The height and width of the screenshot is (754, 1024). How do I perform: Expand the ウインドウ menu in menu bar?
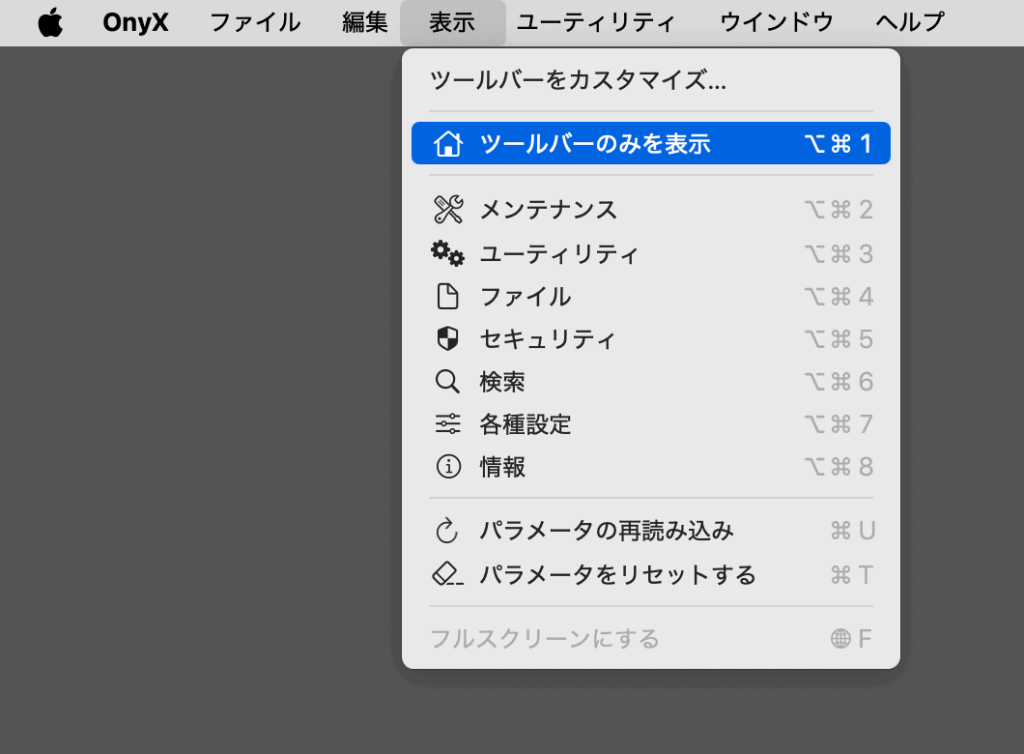tap(776, 22)
